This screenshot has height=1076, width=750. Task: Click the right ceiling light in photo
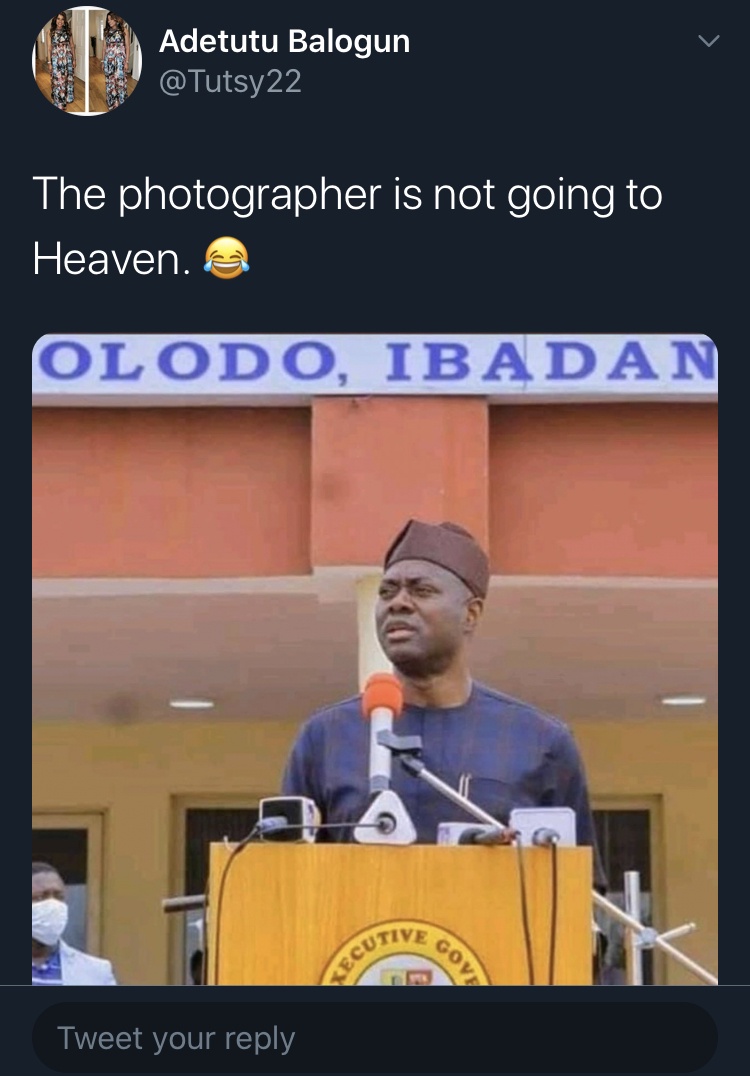683,701
